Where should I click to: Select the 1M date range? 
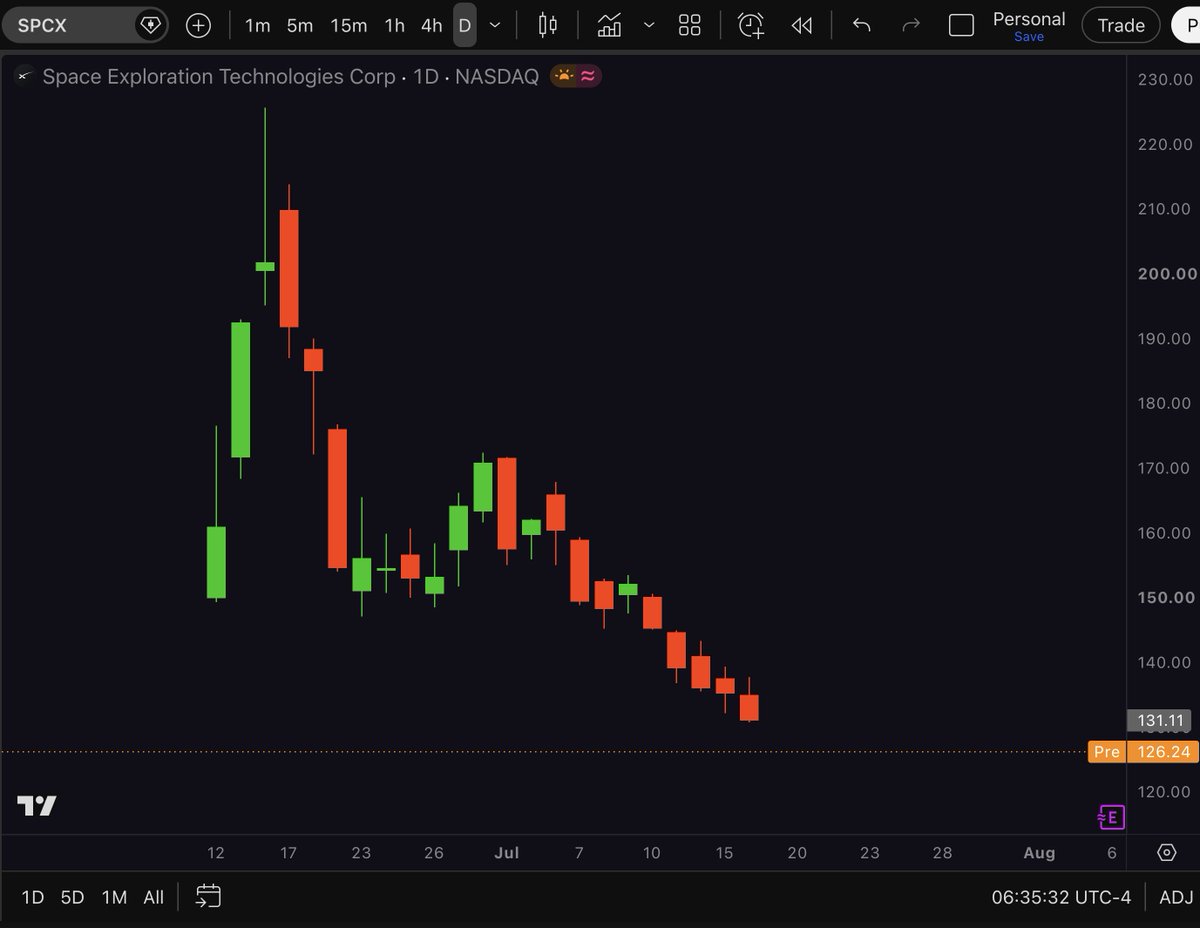pyautogui.click(x=114, y=897)
